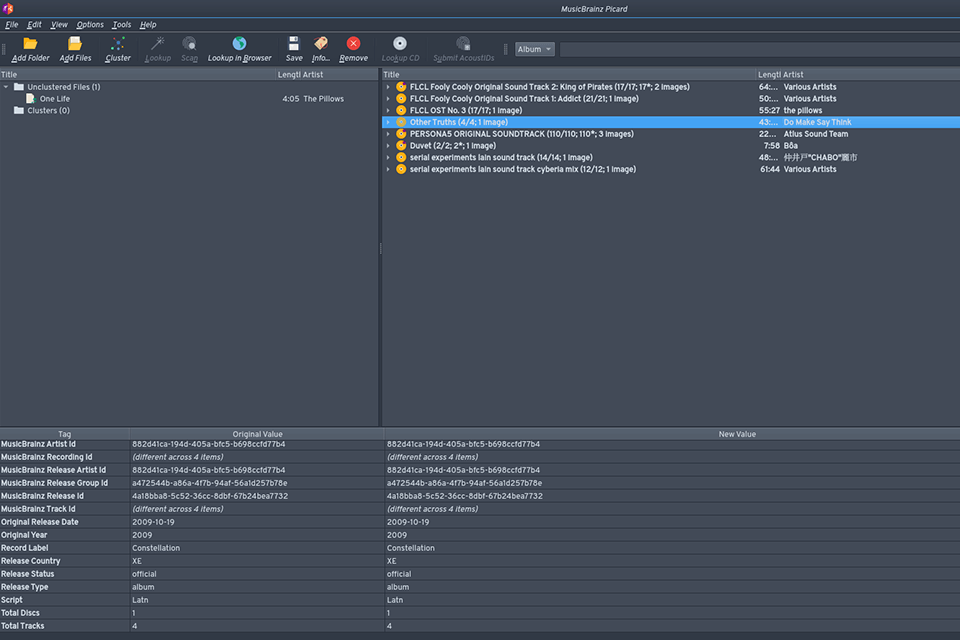Screen dimensions: 960x640
Task: Open the Tools menu
Action: coord(121,24)
